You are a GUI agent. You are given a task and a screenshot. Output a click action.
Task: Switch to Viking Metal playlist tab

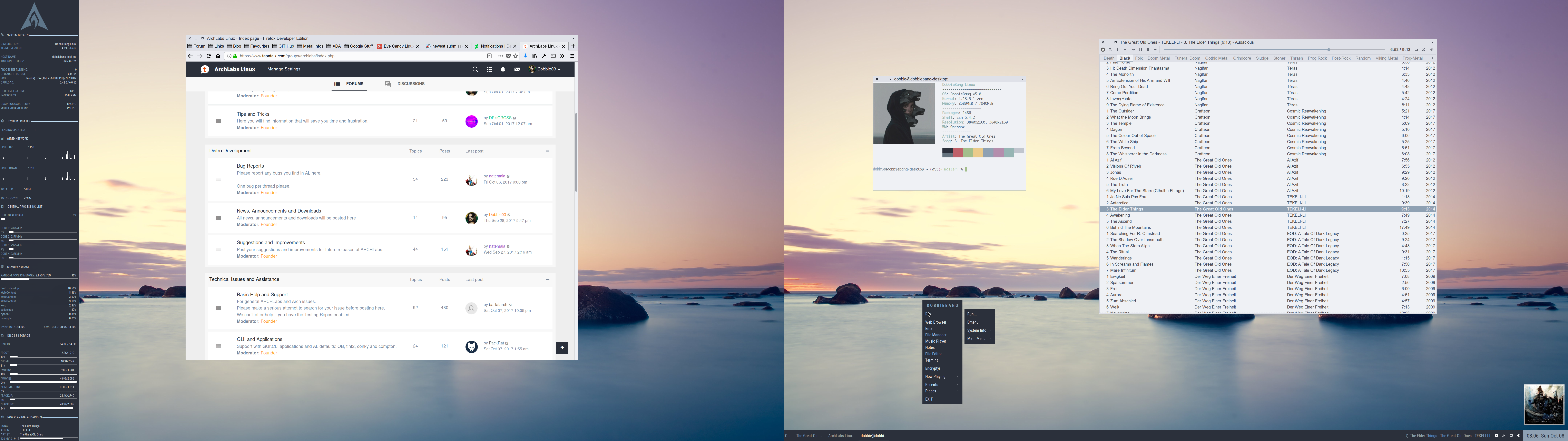click(x=1387, y=58)
